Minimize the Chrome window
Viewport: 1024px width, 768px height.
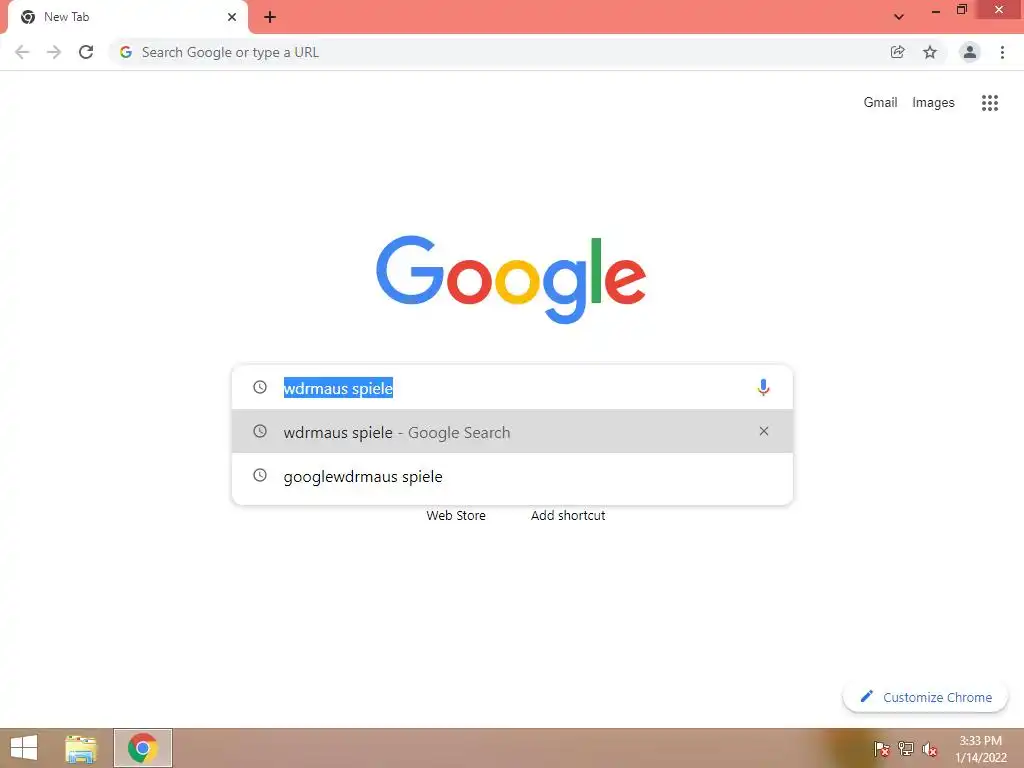[x=936, y=10]
